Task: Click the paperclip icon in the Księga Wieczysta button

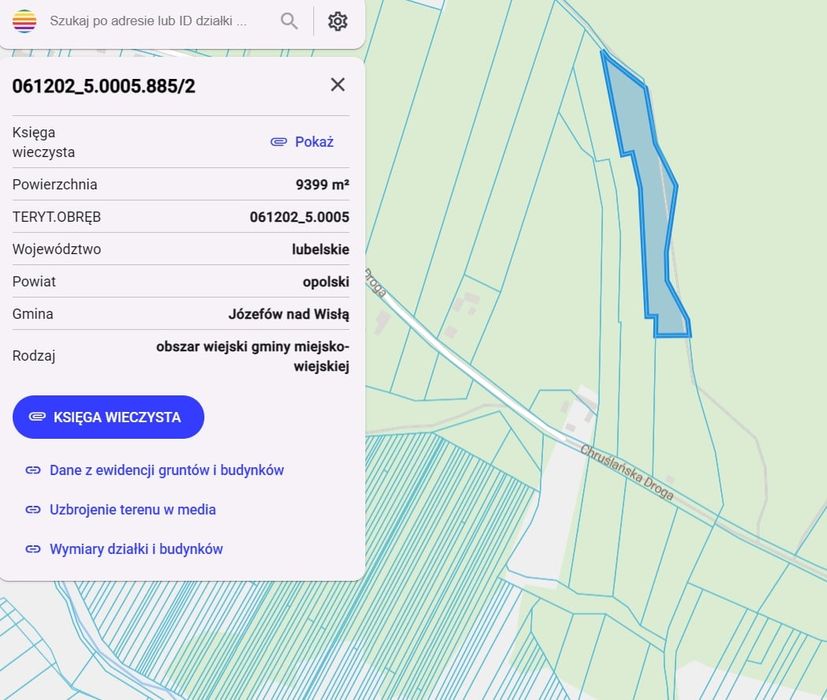Action: pos(37,417)
